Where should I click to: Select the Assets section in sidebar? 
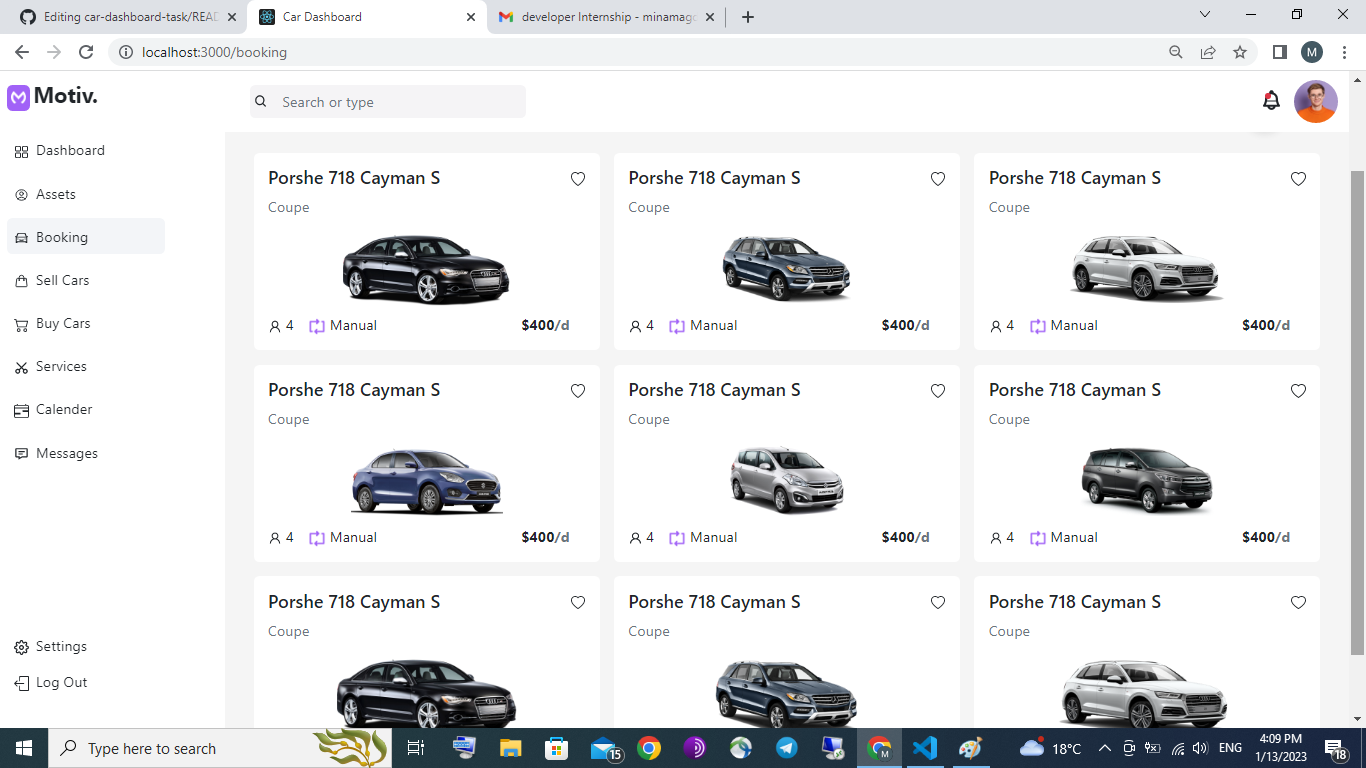(21, 194)
